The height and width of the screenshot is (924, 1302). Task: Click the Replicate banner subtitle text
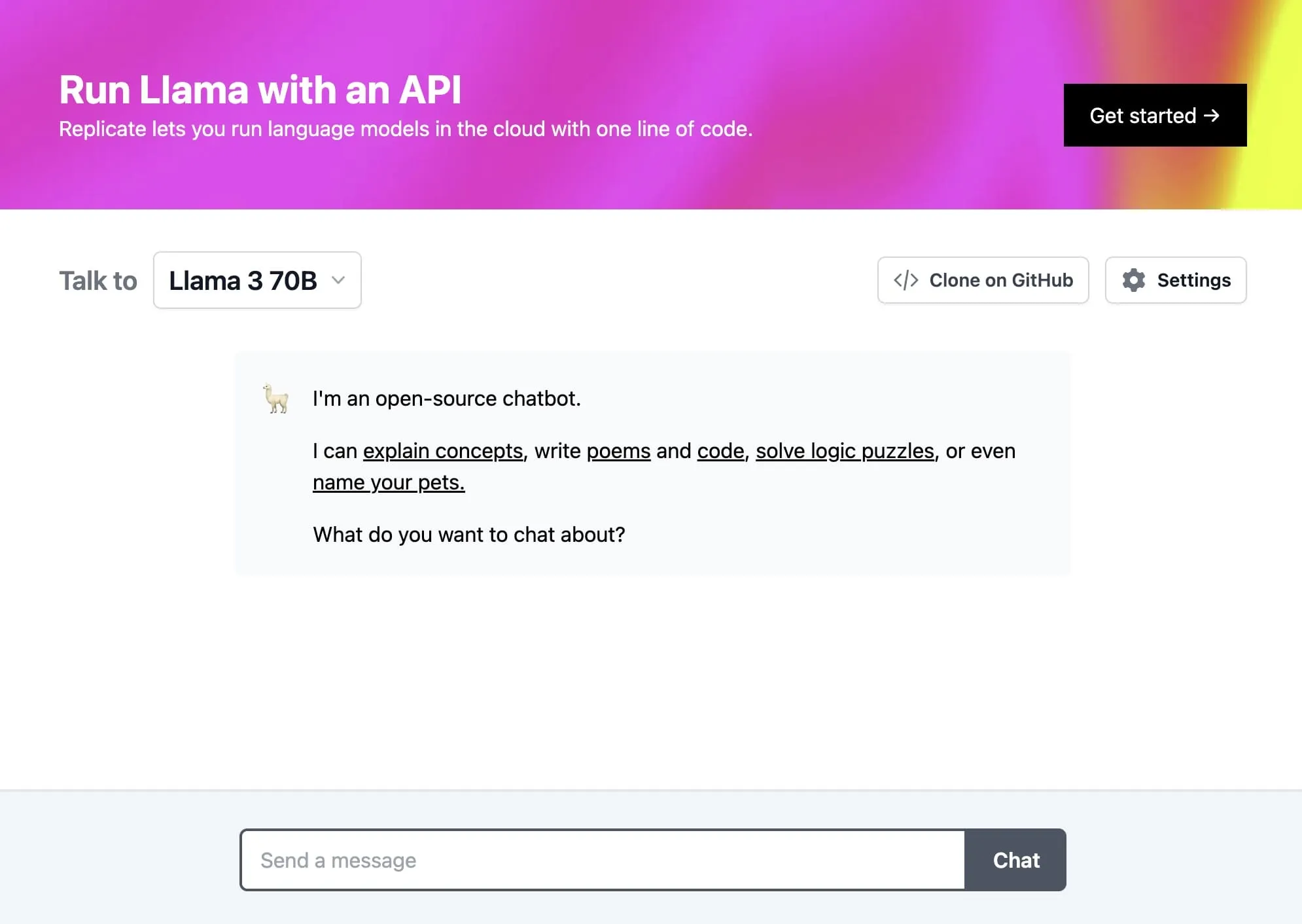point(406,129)
